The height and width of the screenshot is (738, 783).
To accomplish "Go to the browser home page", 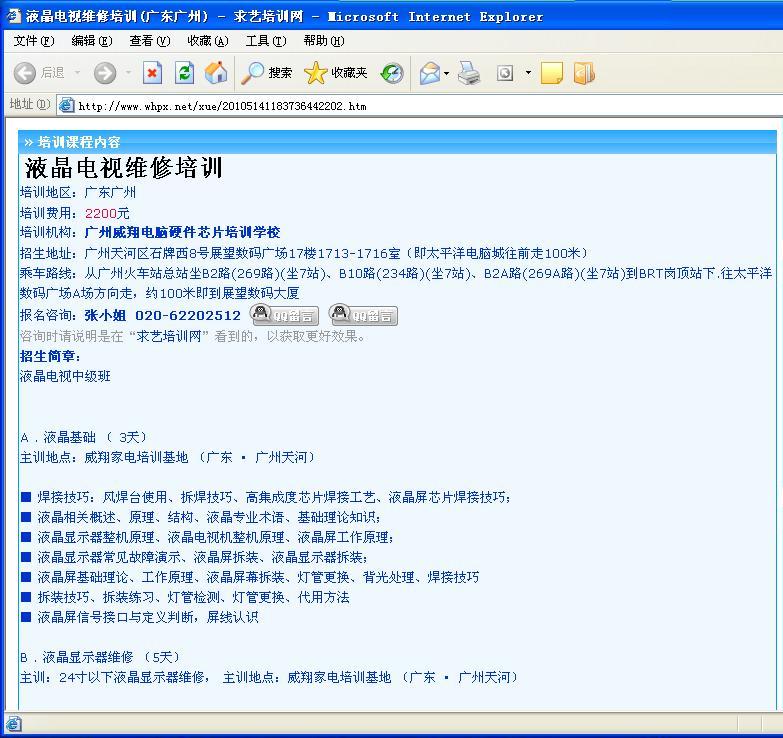I will click(x=216, y=73).
